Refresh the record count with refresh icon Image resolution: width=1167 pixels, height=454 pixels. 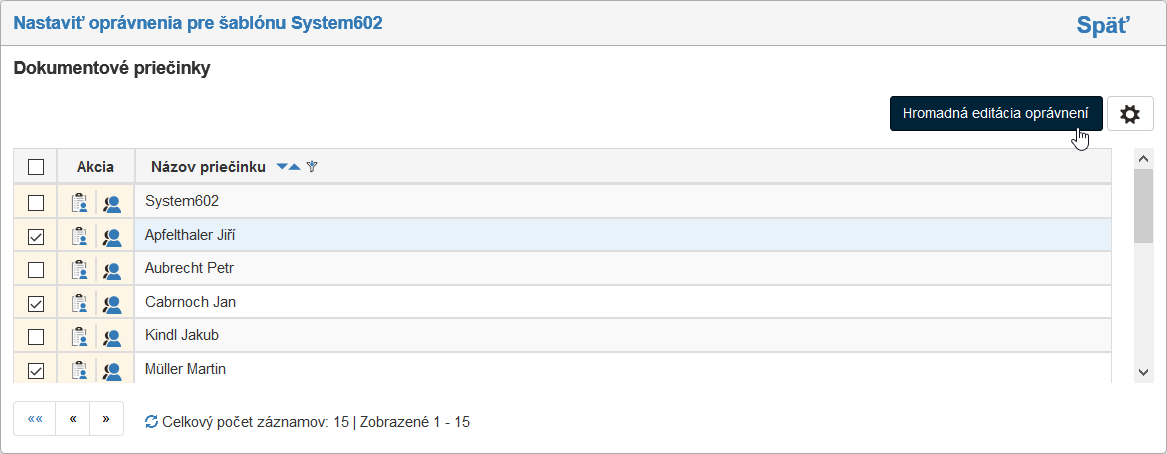(x=151, y=422)
